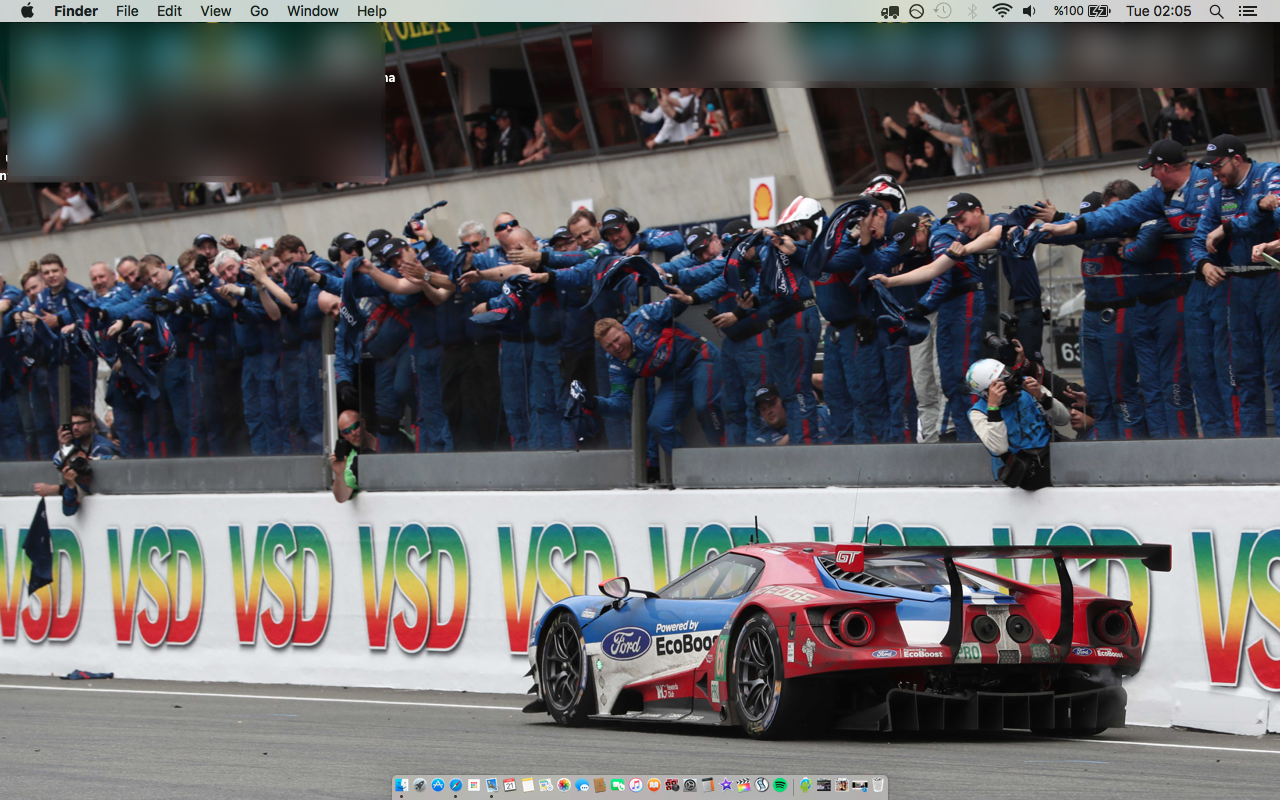This screenshot has width=1280, height=800.
Task: Open Wi-Fi status menu
Action: (1002, 11)
